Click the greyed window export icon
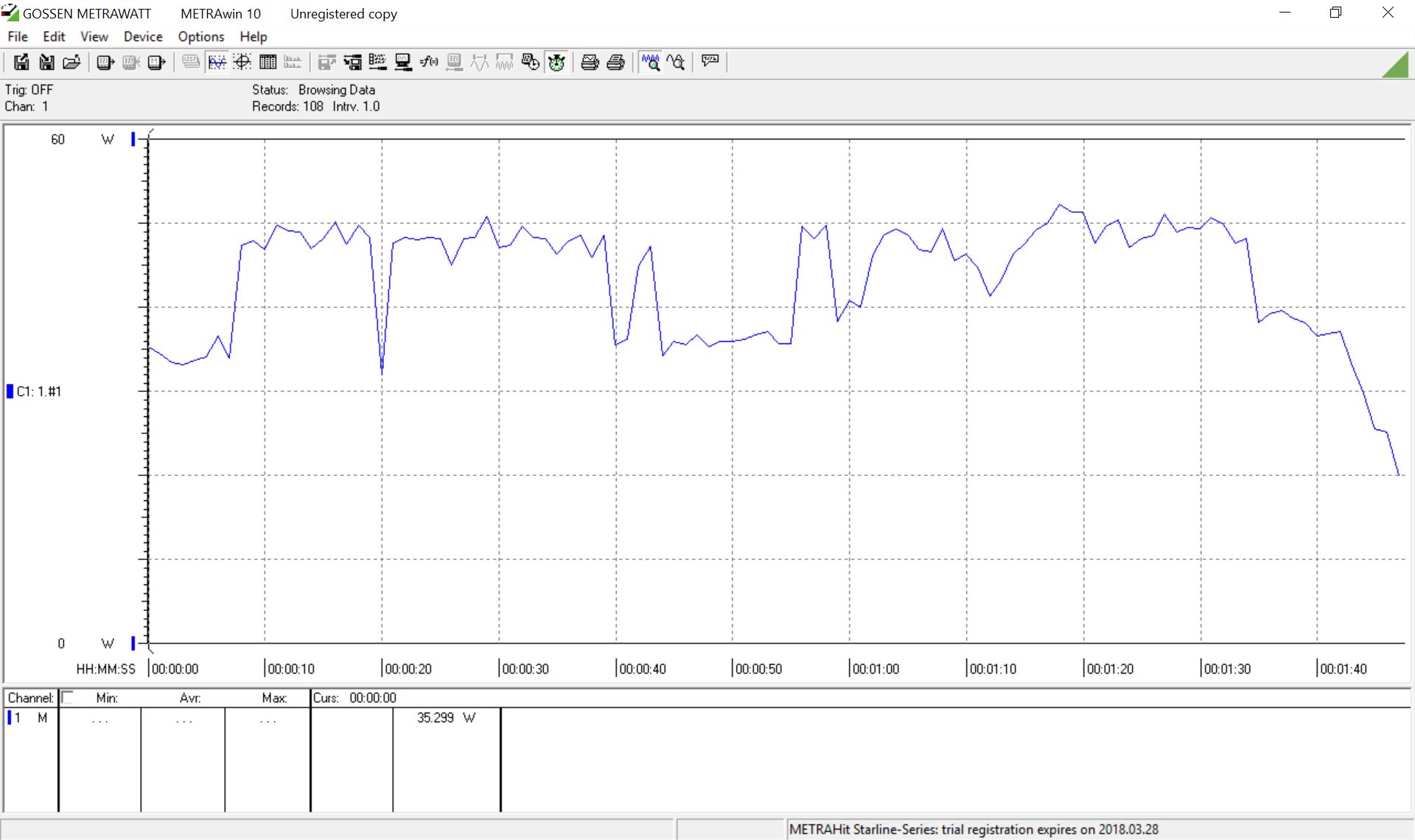The height and width of the screenshot is (840, 1415). point(326,62)
